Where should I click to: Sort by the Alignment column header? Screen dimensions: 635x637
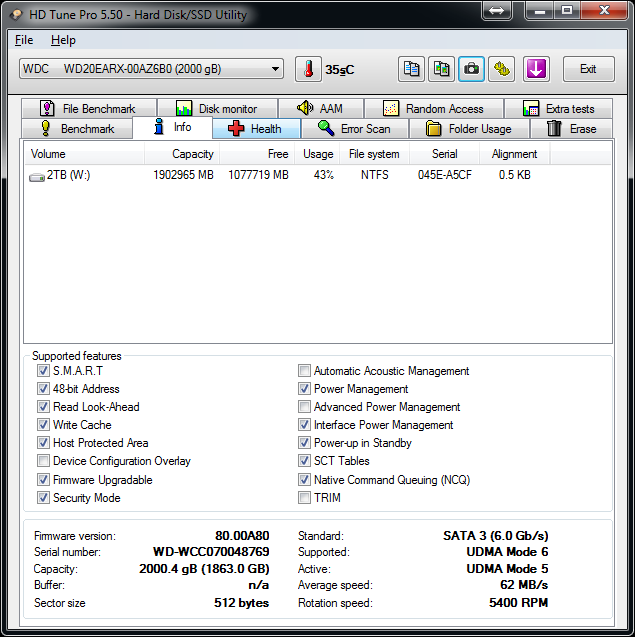tap(515, 154)
